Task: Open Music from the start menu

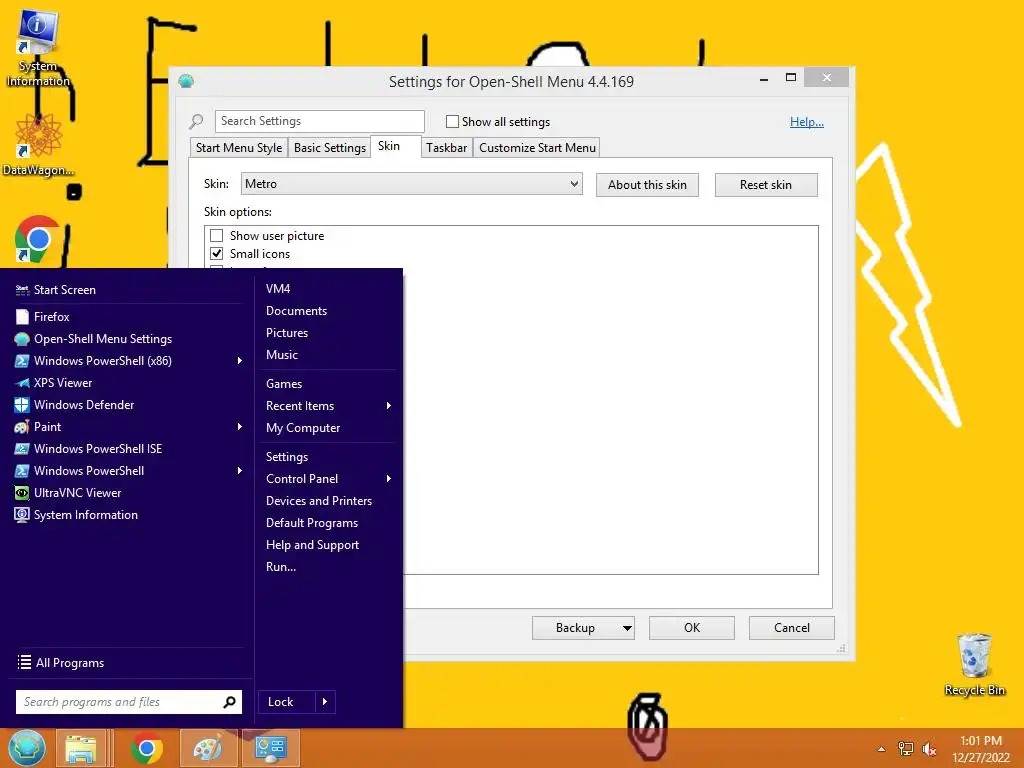Action: coord(282,355)
